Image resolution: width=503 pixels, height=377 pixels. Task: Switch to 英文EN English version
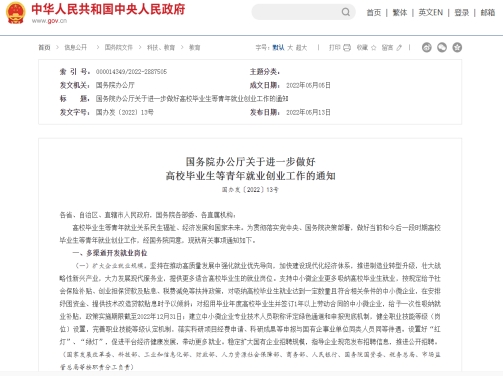click(431, 13)
